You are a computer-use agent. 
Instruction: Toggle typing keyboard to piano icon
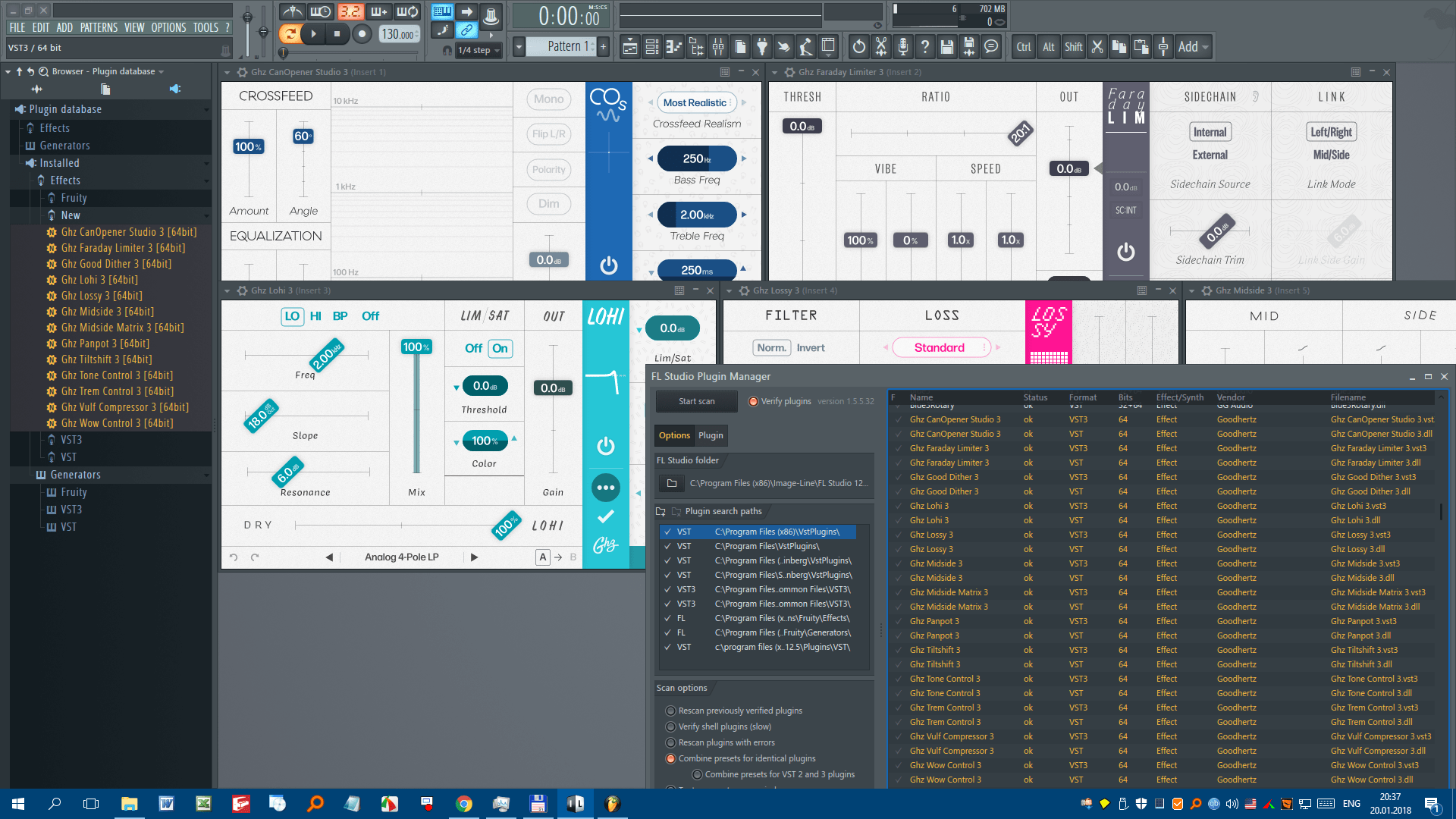441,11
